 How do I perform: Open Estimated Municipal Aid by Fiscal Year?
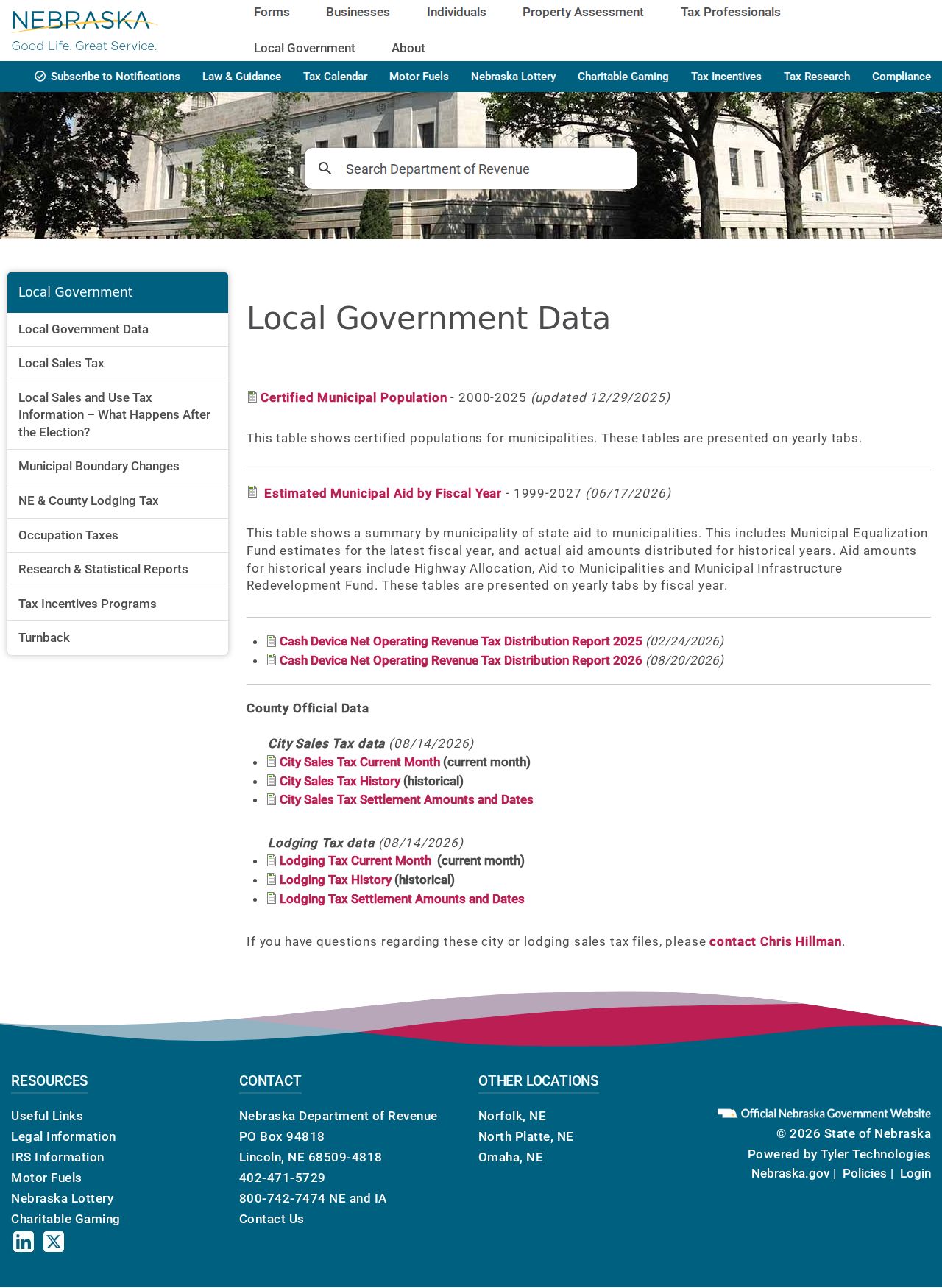(x=383, y=493)
